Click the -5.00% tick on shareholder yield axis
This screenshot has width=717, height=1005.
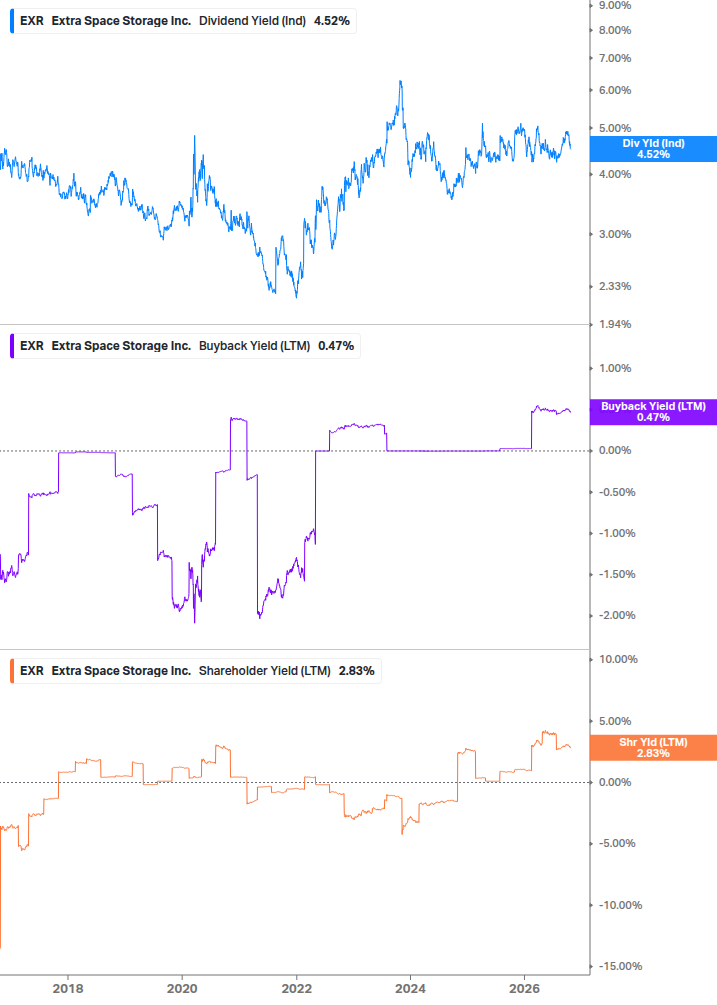(x=617, y=843)
